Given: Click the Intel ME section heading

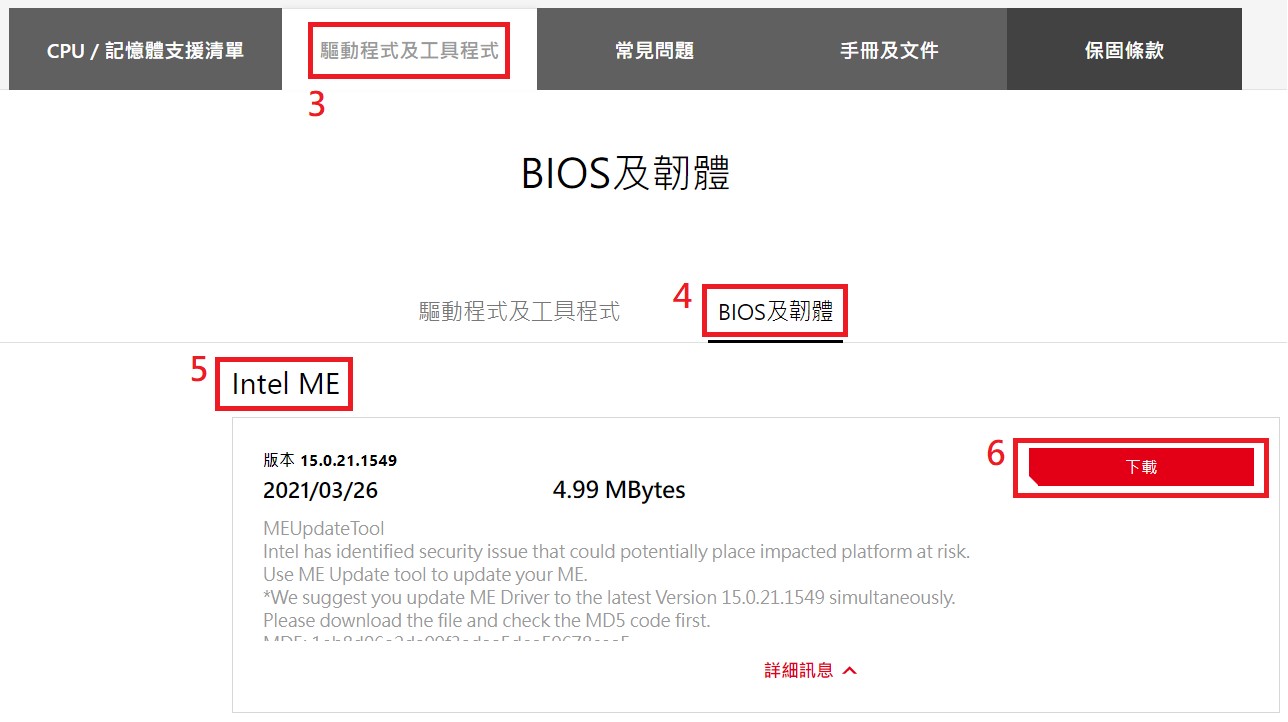Looking at the screenshot, I should pos(285,384).
